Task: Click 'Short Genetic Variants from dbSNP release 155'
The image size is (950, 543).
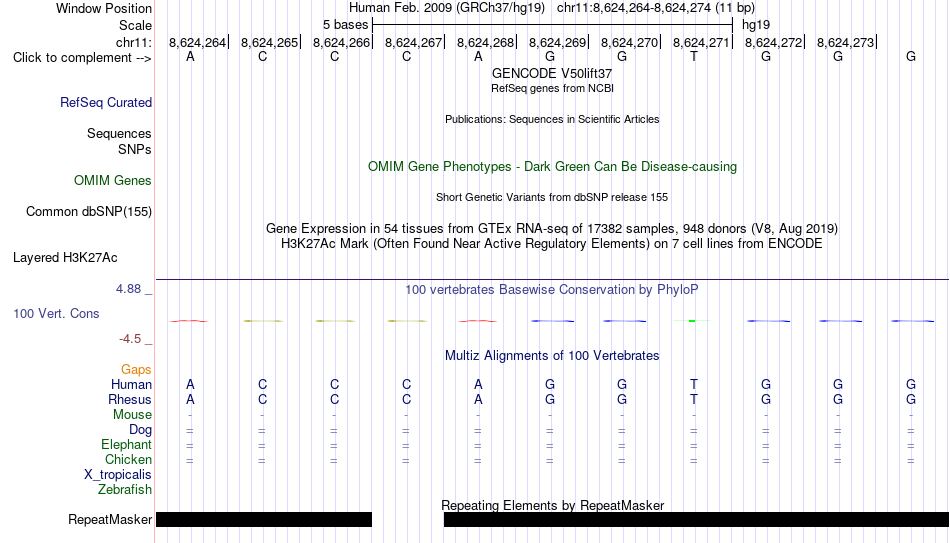Action: [x=552, y=198]
